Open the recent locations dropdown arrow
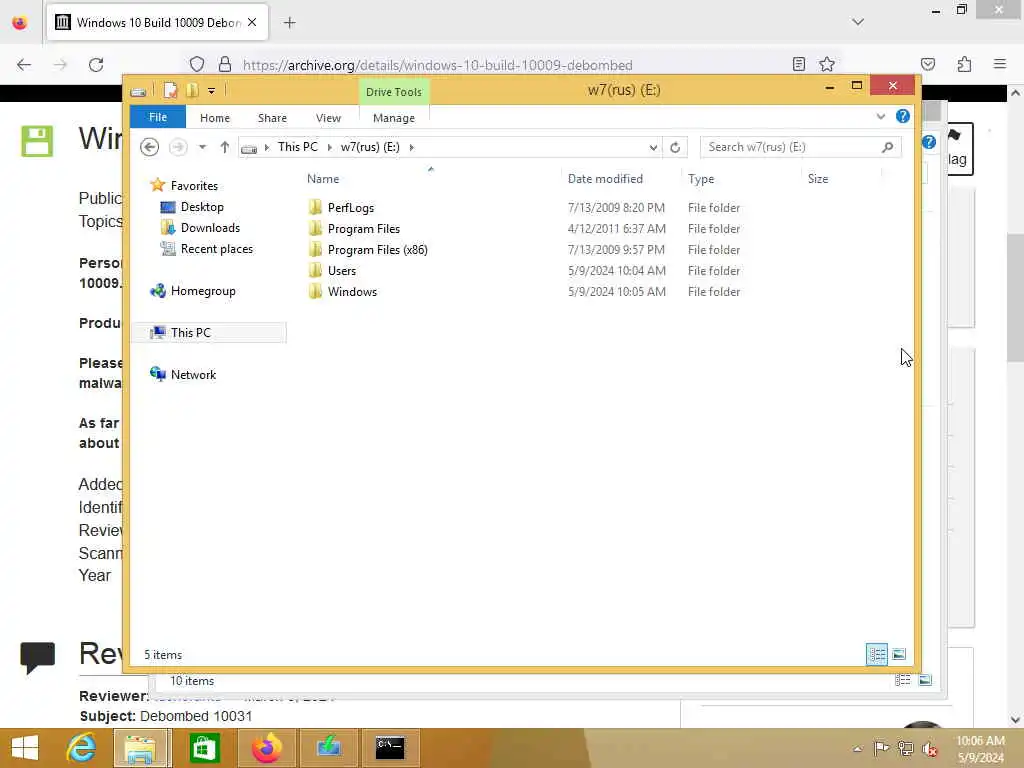This screenshot has height=768, width=1024. tap(202, 147)
